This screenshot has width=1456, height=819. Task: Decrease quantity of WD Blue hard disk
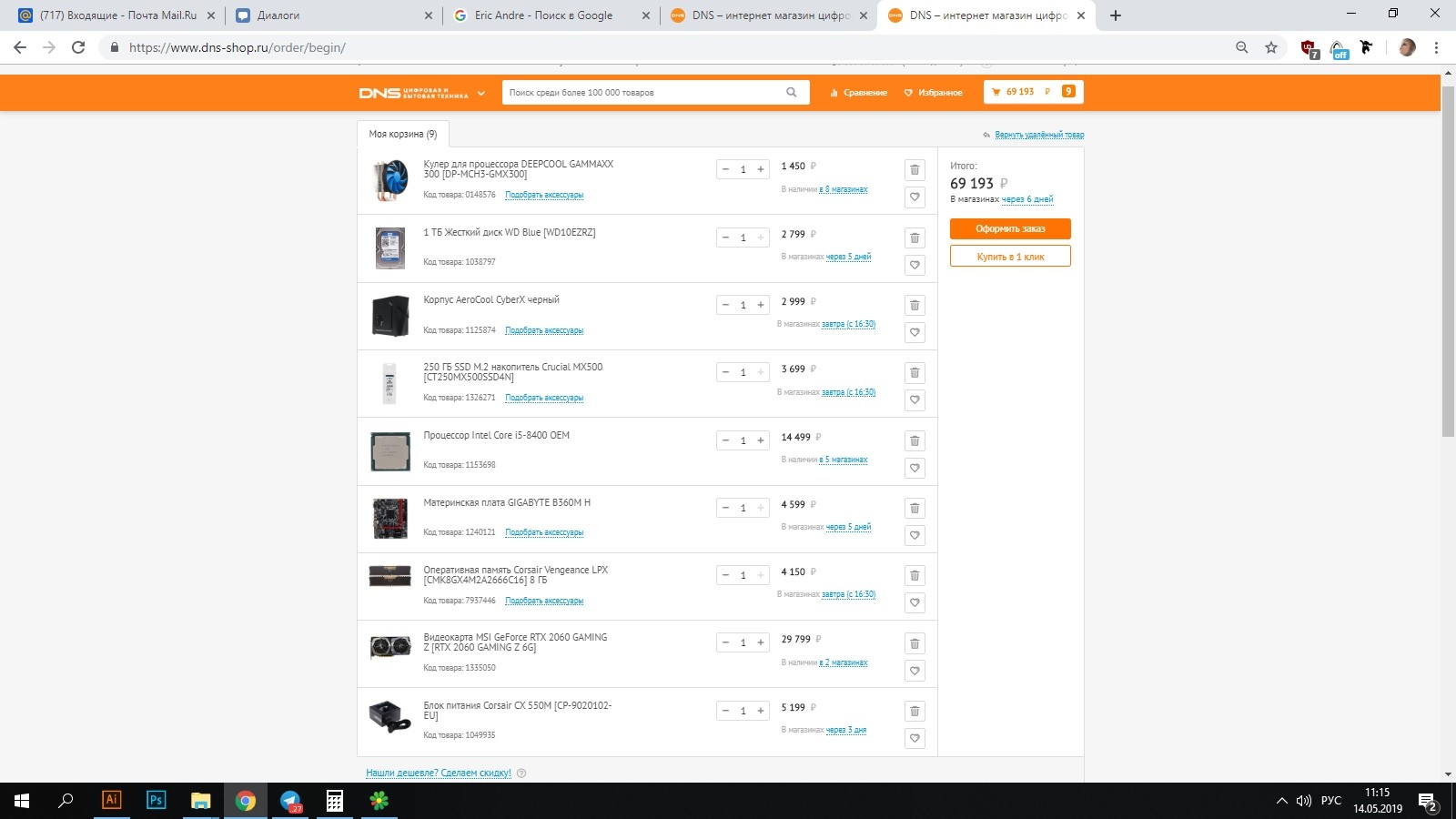point(725,238)
